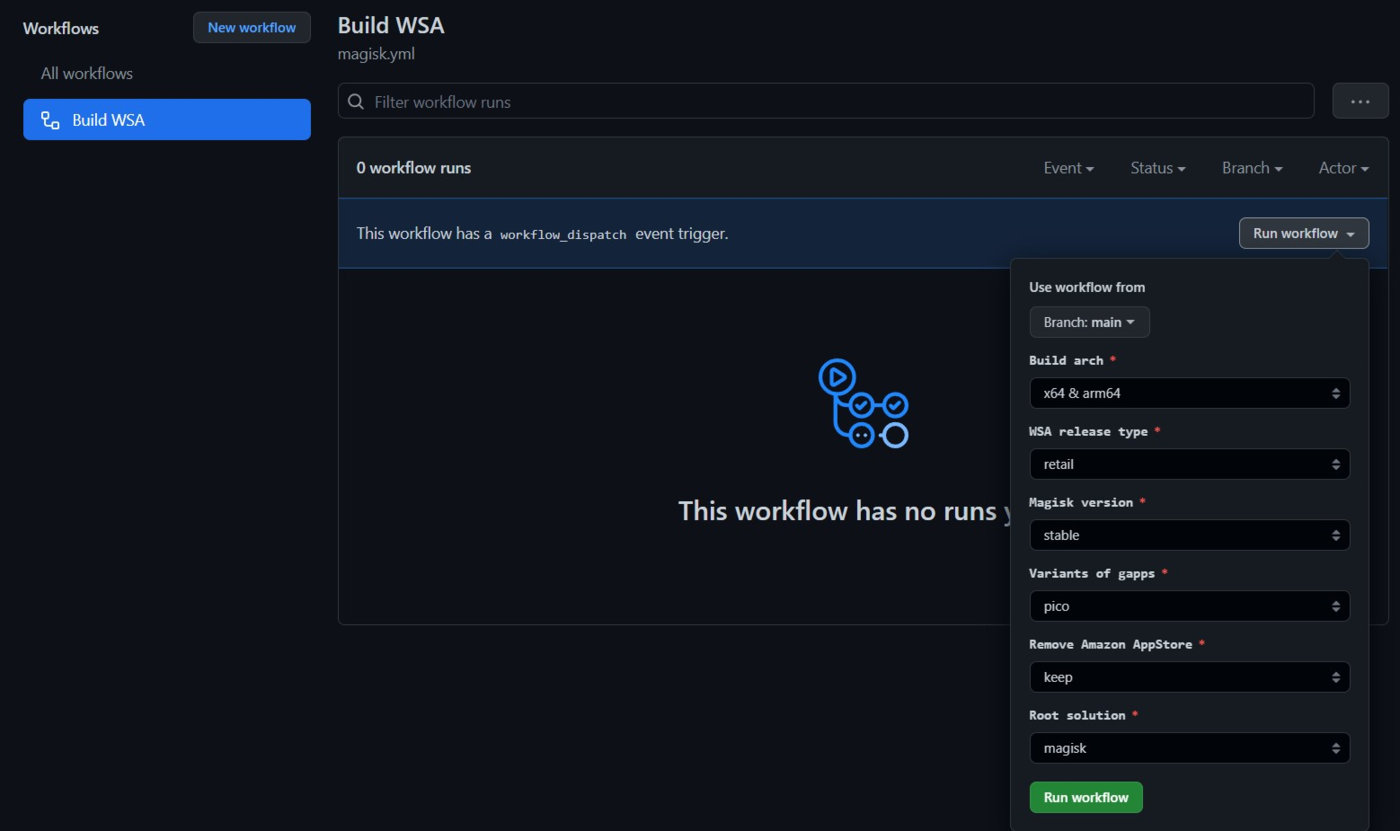Open the WSA release type dropdown
The width and height of the screenshot is (1400, 831).
[x=1190, y=464]
